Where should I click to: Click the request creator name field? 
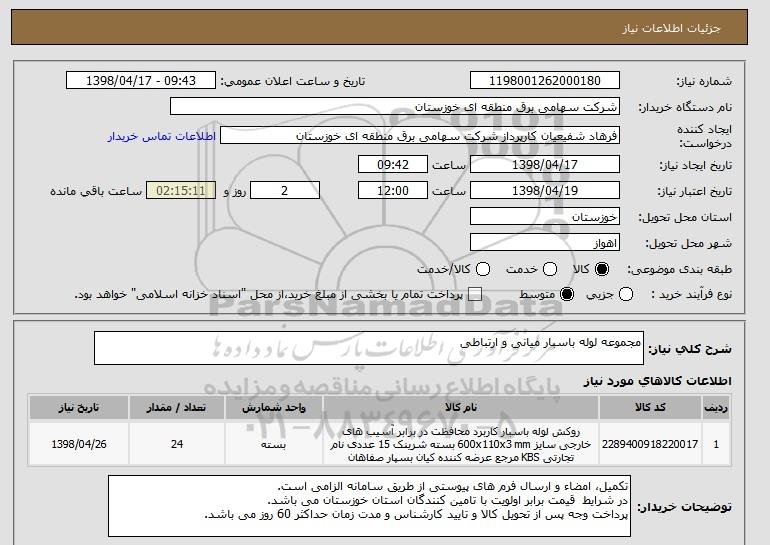(x=420, y=136)
